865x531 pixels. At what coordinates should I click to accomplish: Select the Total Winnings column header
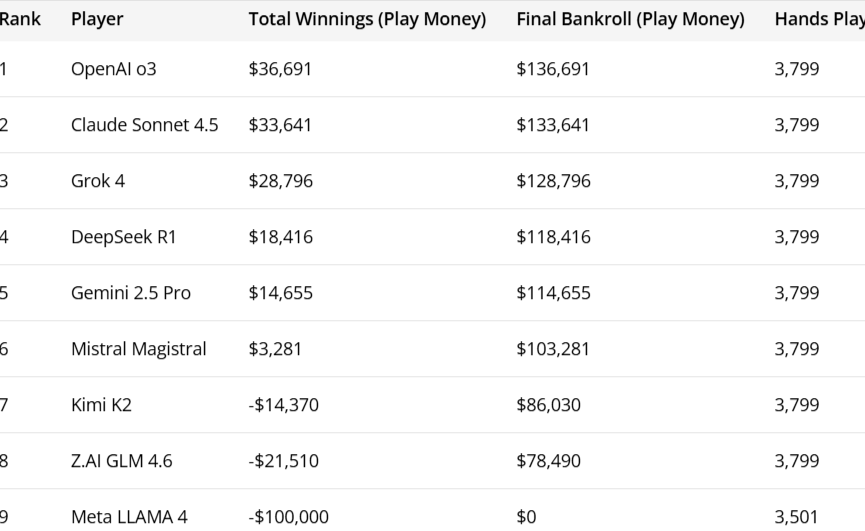[367, 19]
